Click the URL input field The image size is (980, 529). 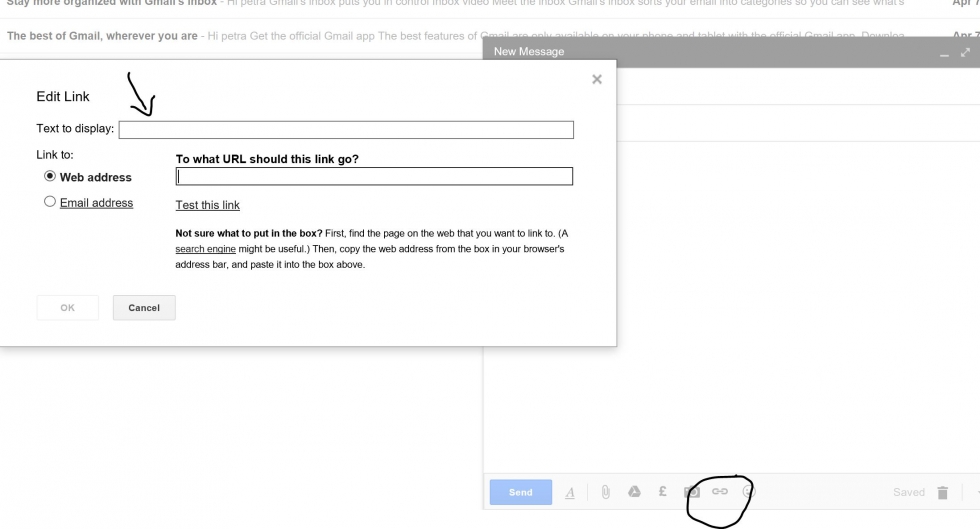tap(374, 176)
